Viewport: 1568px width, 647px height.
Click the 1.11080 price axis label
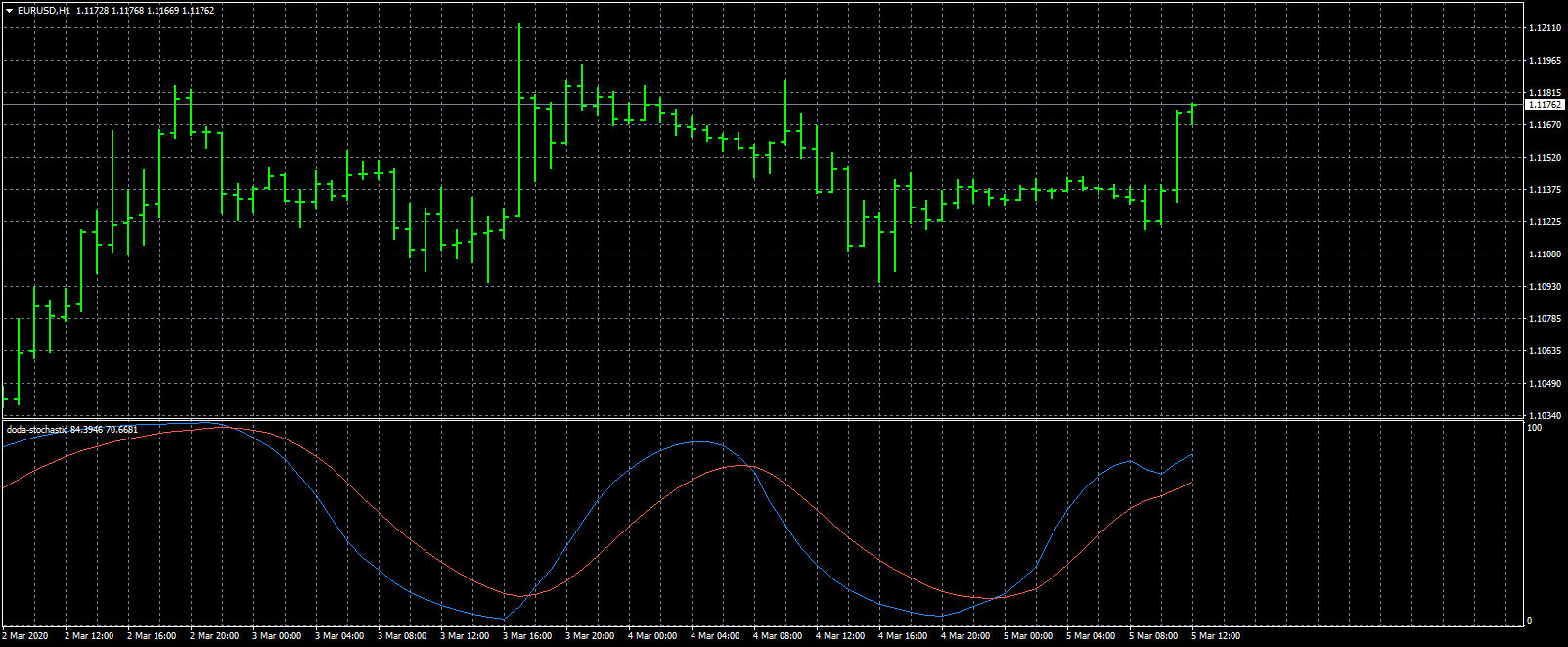click(1545, 254)
